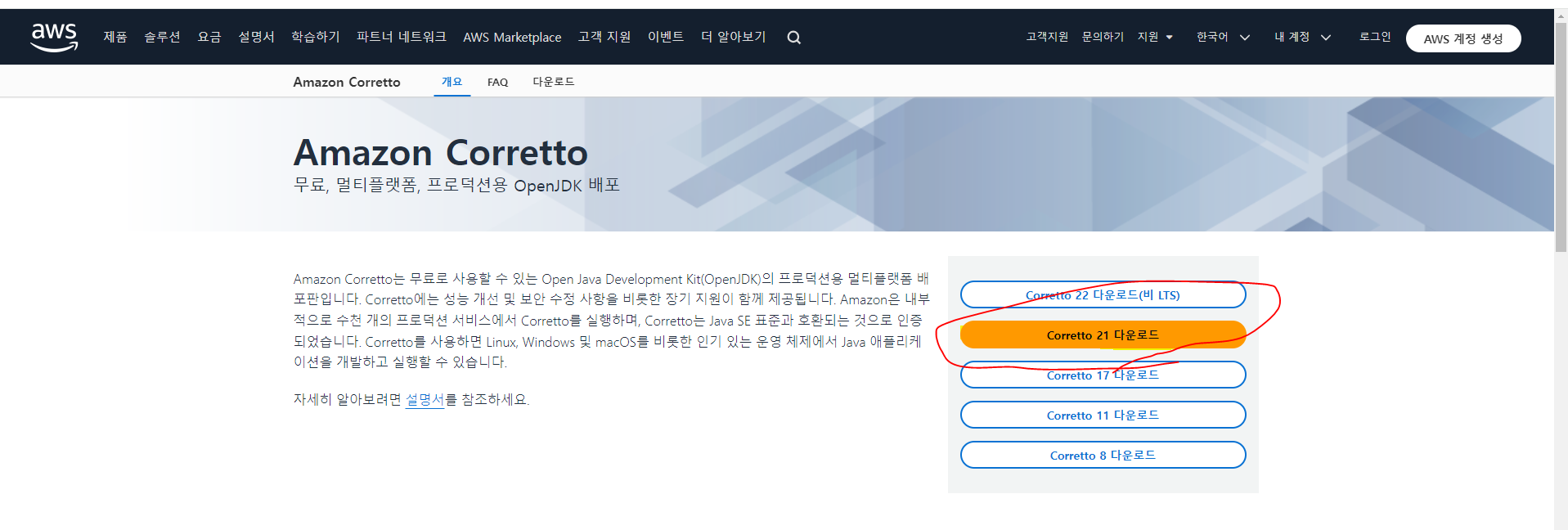Click Corretto 22 다운로드(비 LTS) button
The image size is (1568, 530).
1103,294
